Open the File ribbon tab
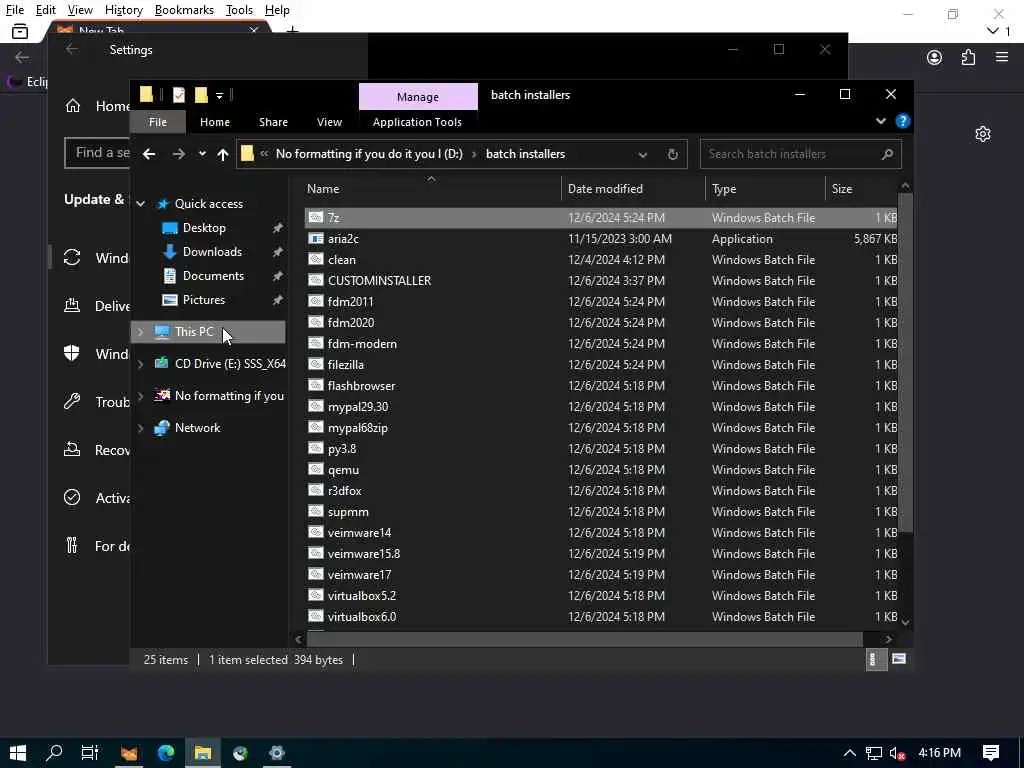 tap(157, 122)
